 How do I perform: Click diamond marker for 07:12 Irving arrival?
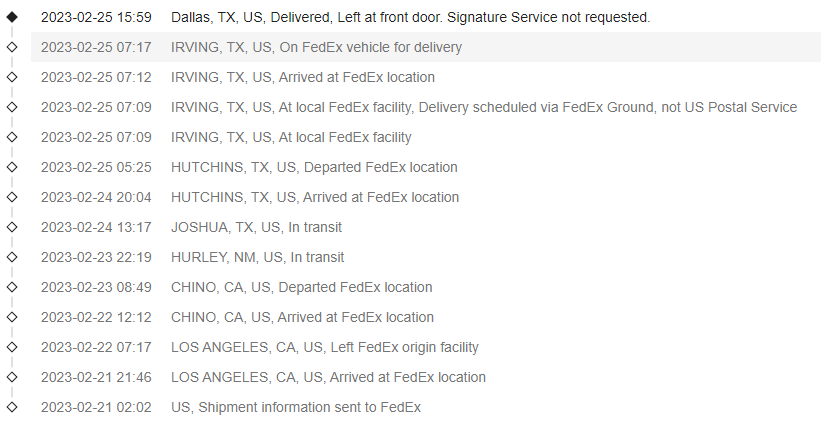12,77
